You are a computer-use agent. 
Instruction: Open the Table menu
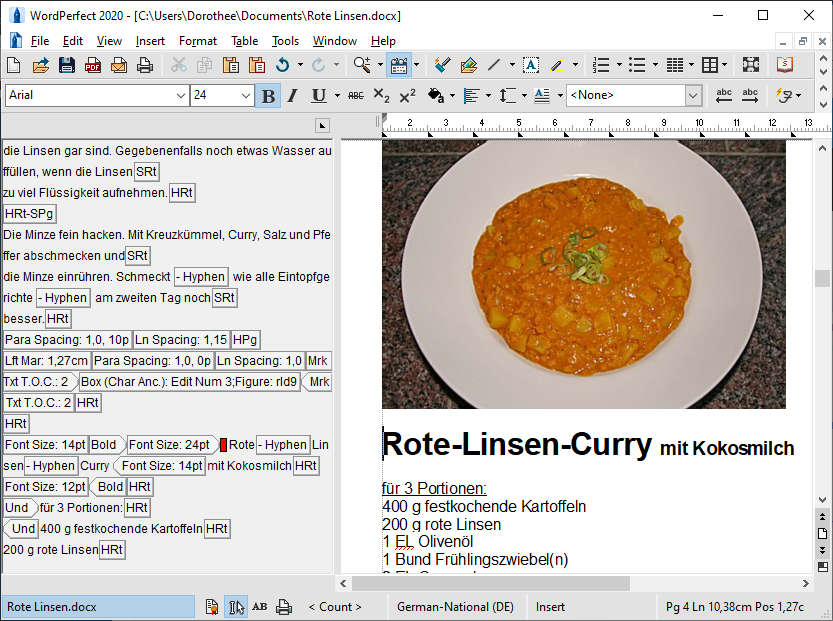[244, 41]
